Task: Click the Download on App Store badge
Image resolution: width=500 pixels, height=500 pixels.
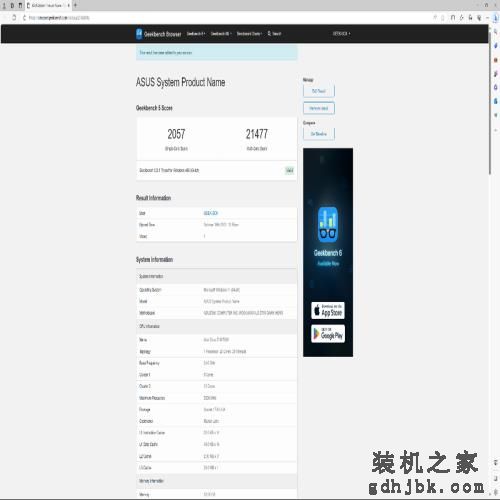Action: pos(328,310)
